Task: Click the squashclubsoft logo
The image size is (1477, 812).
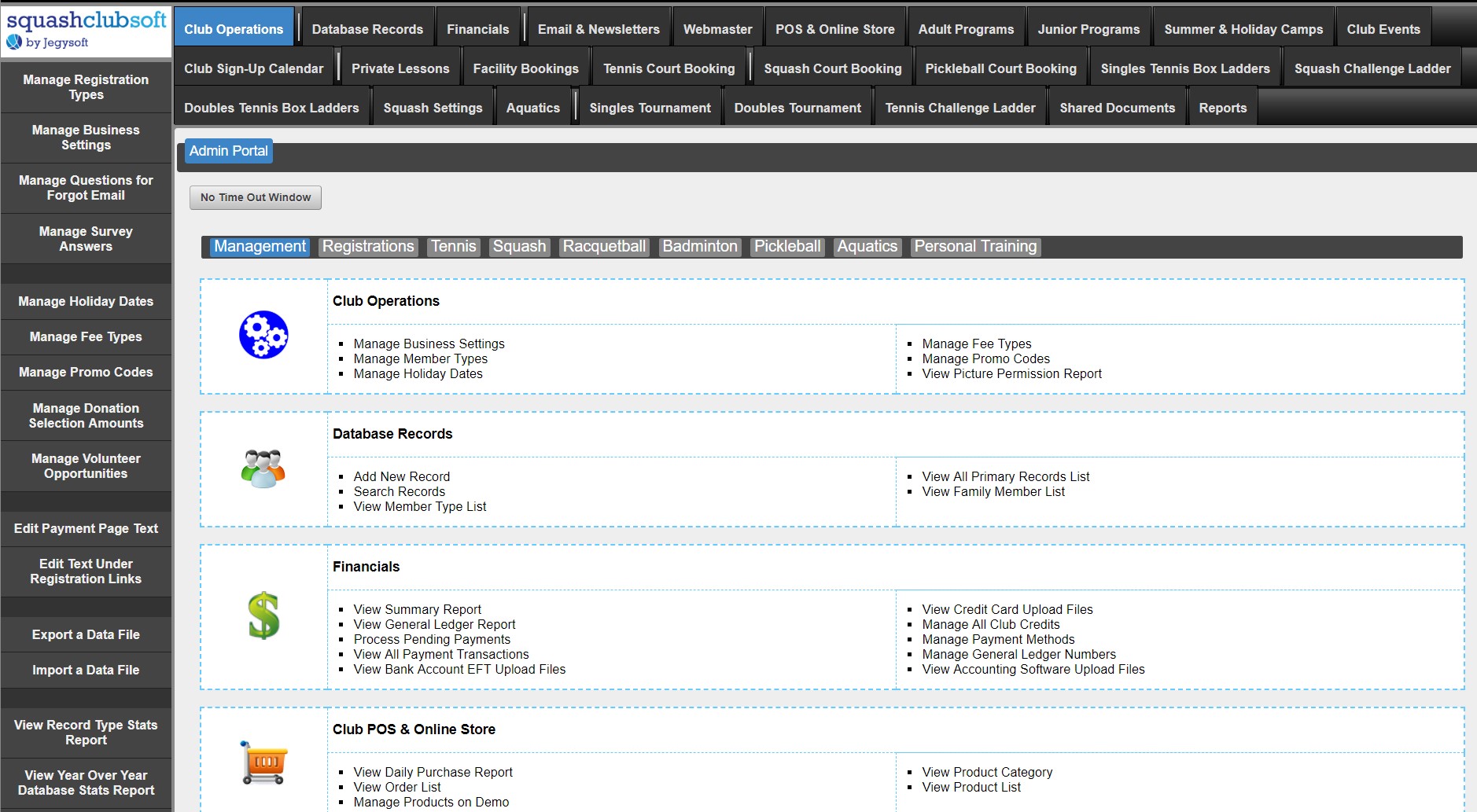Action: 87,30
